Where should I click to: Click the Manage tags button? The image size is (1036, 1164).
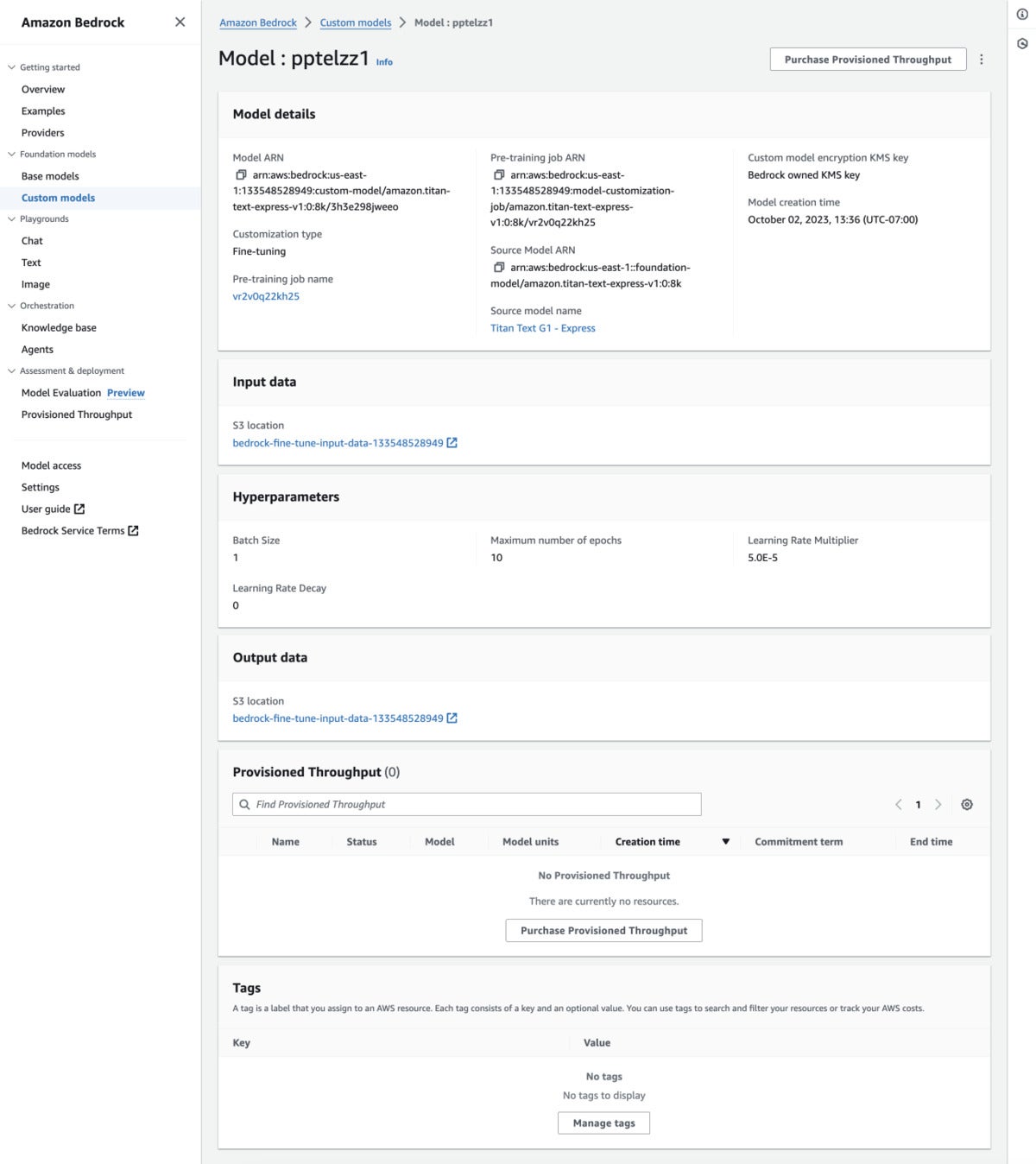coord(603,1123)
